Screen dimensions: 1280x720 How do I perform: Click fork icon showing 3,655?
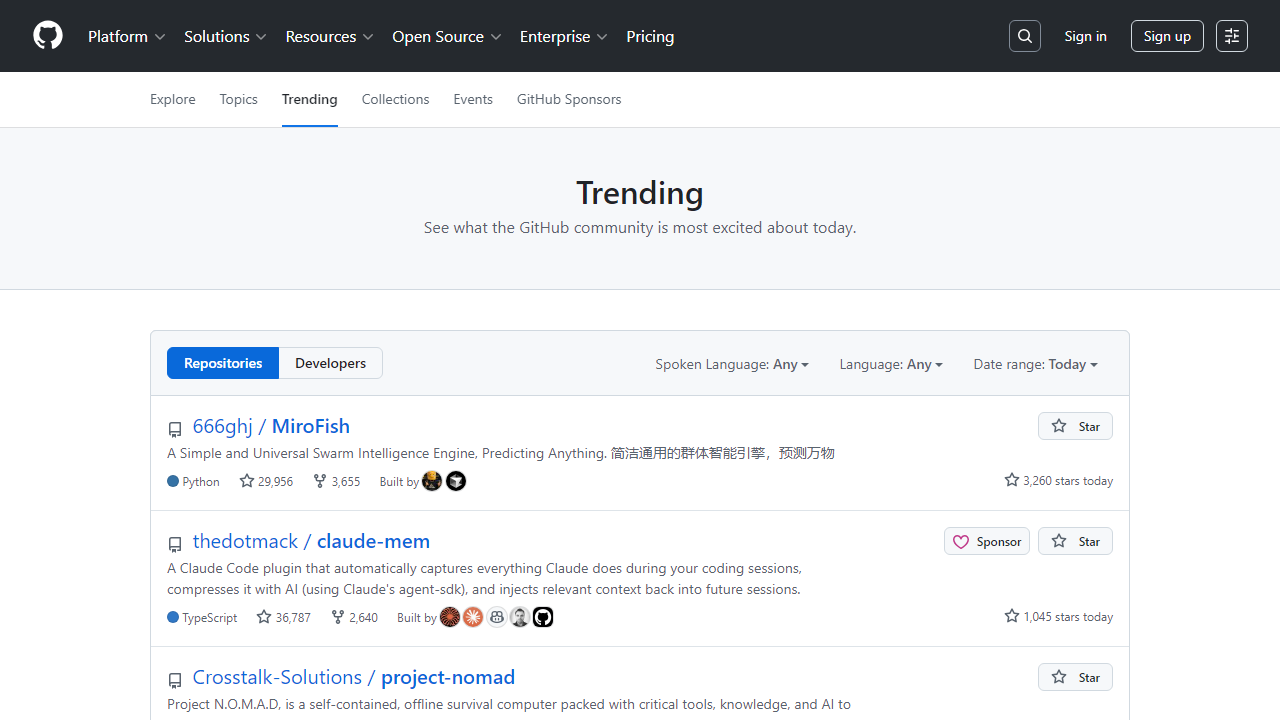coord(320,481)
